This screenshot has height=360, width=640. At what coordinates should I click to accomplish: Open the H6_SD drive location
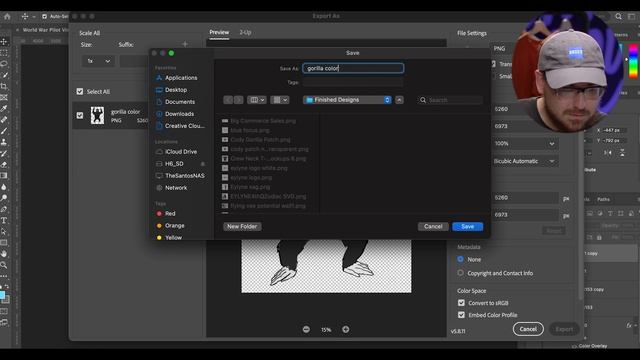(174, 164)
